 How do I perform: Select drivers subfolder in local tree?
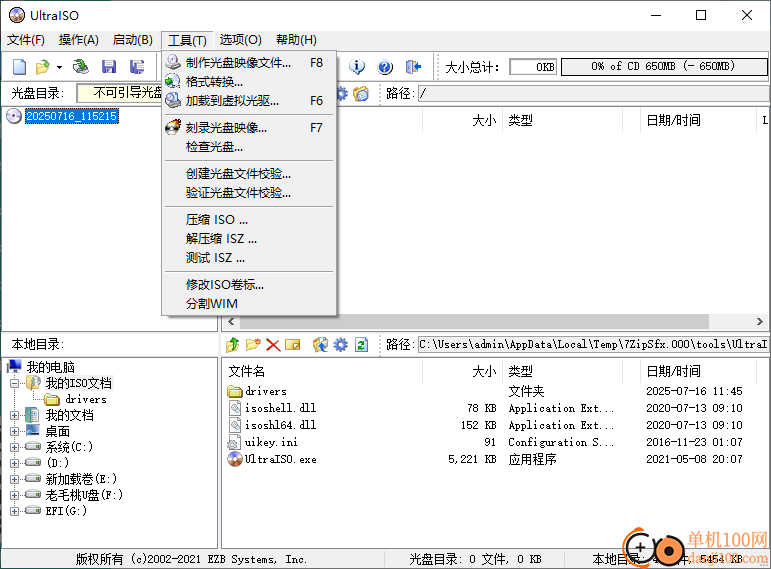pyautogui.click(x=86, y=399)
